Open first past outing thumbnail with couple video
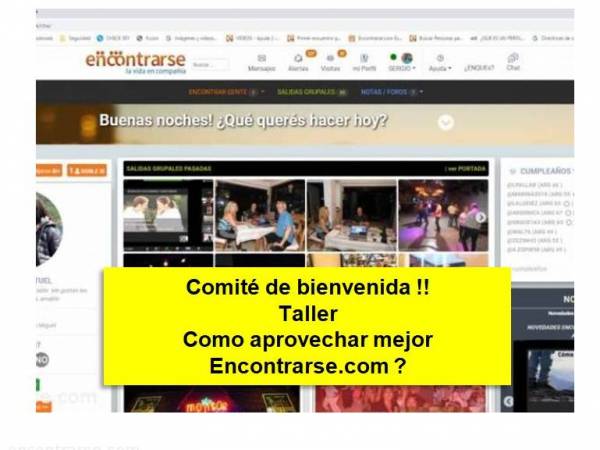Image resolution: width=600 pixels, height=450 pixels. [x=168, y=215]
